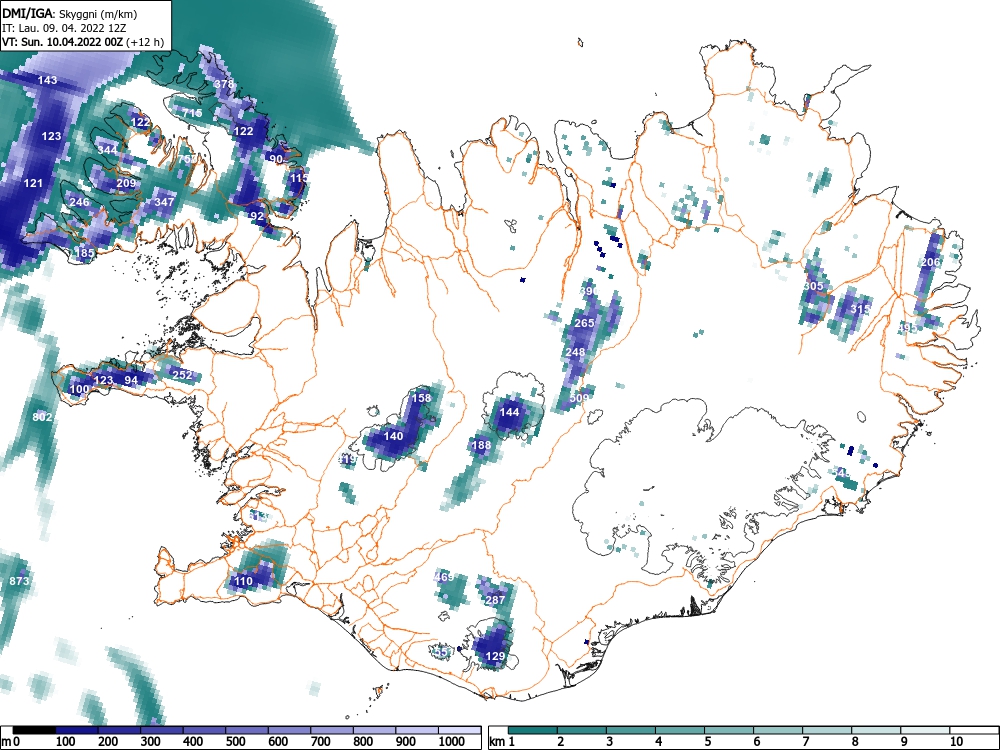
Task: Click the map value 248
Action: click(575, 351)
